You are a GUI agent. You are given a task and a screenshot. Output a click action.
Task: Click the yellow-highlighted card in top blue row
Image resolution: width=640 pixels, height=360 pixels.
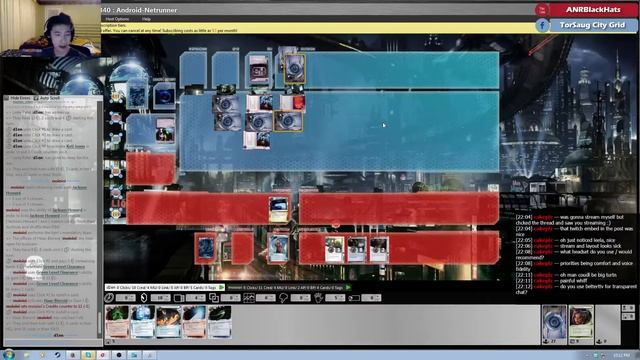(x=295, y=68)
